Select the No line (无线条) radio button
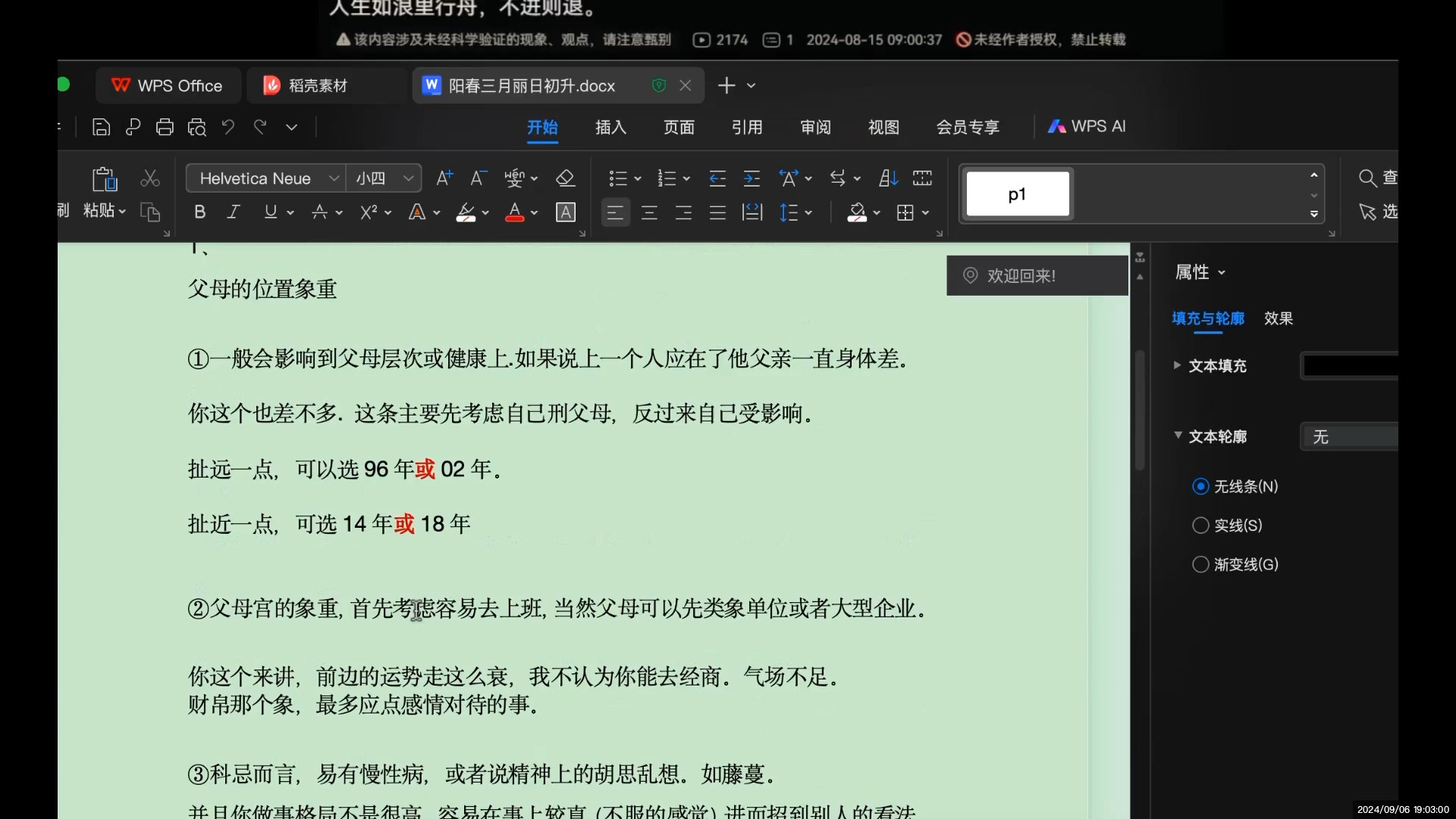 (1200, 486)
